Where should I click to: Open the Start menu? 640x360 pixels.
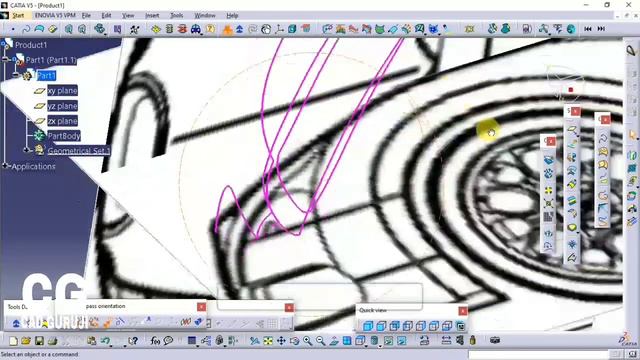click(x=18, y=16)
